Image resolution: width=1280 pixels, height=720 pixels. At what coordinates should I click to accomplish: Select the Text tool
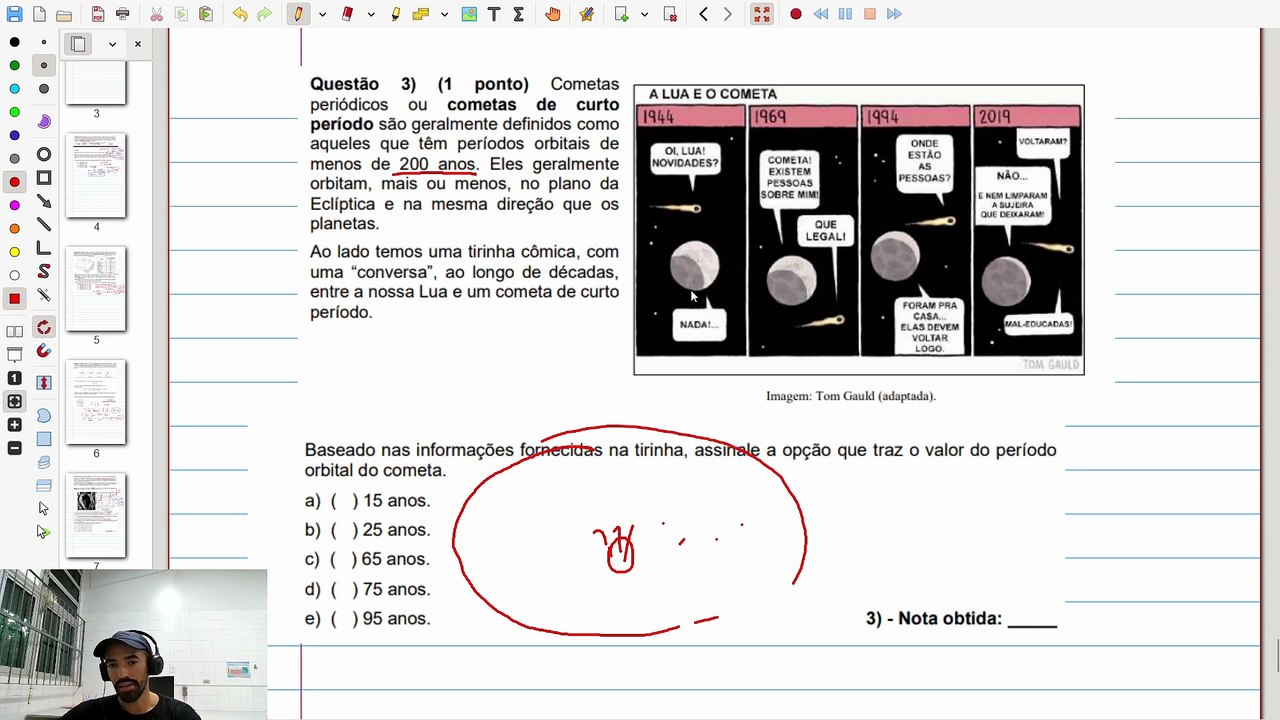[x=494, y=14]
